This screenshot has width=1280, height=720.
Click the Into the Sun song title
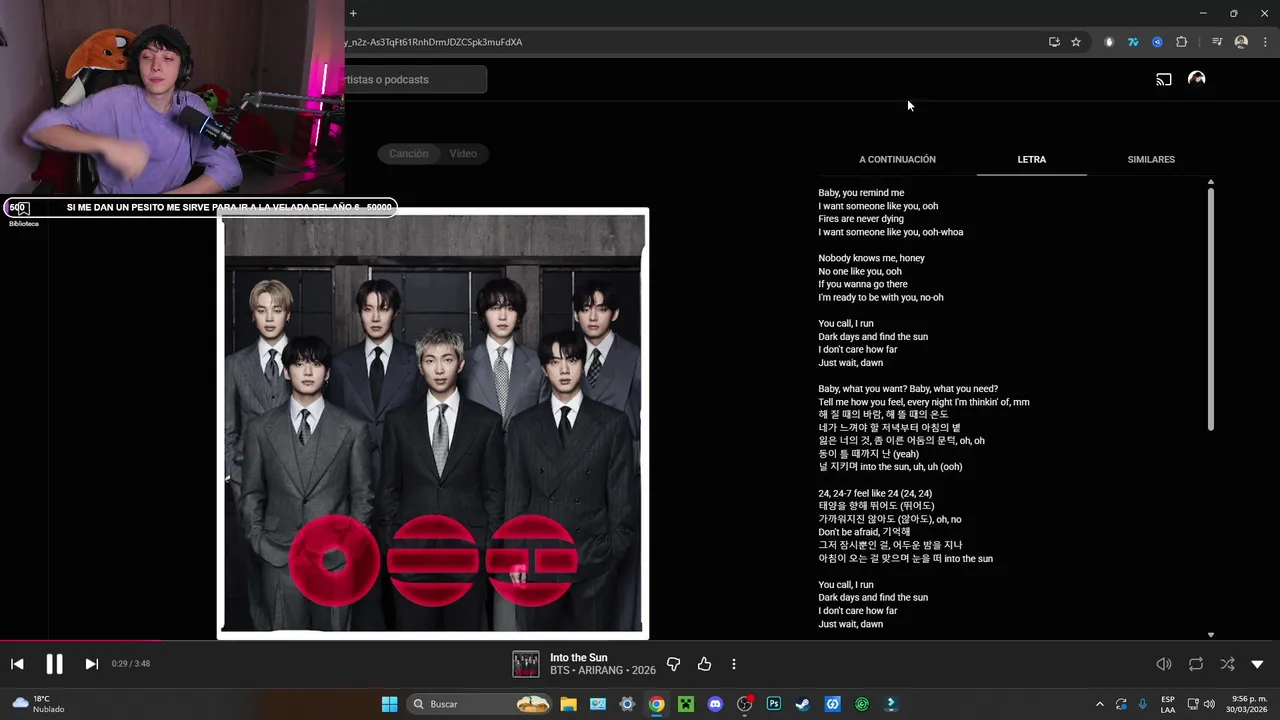pyautogui.click(x=578, y=658)
